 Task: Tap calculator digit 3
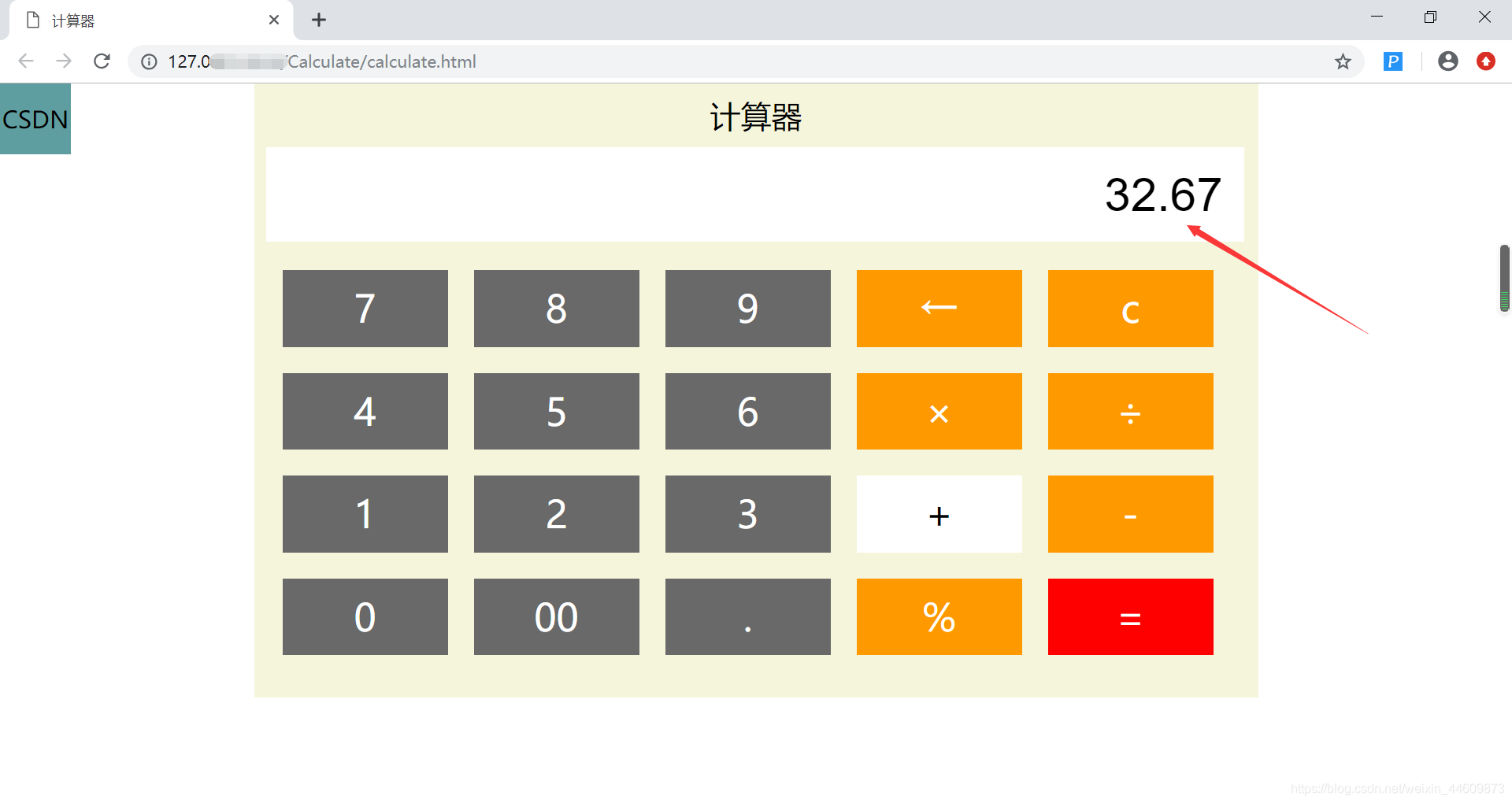[748, 514]
